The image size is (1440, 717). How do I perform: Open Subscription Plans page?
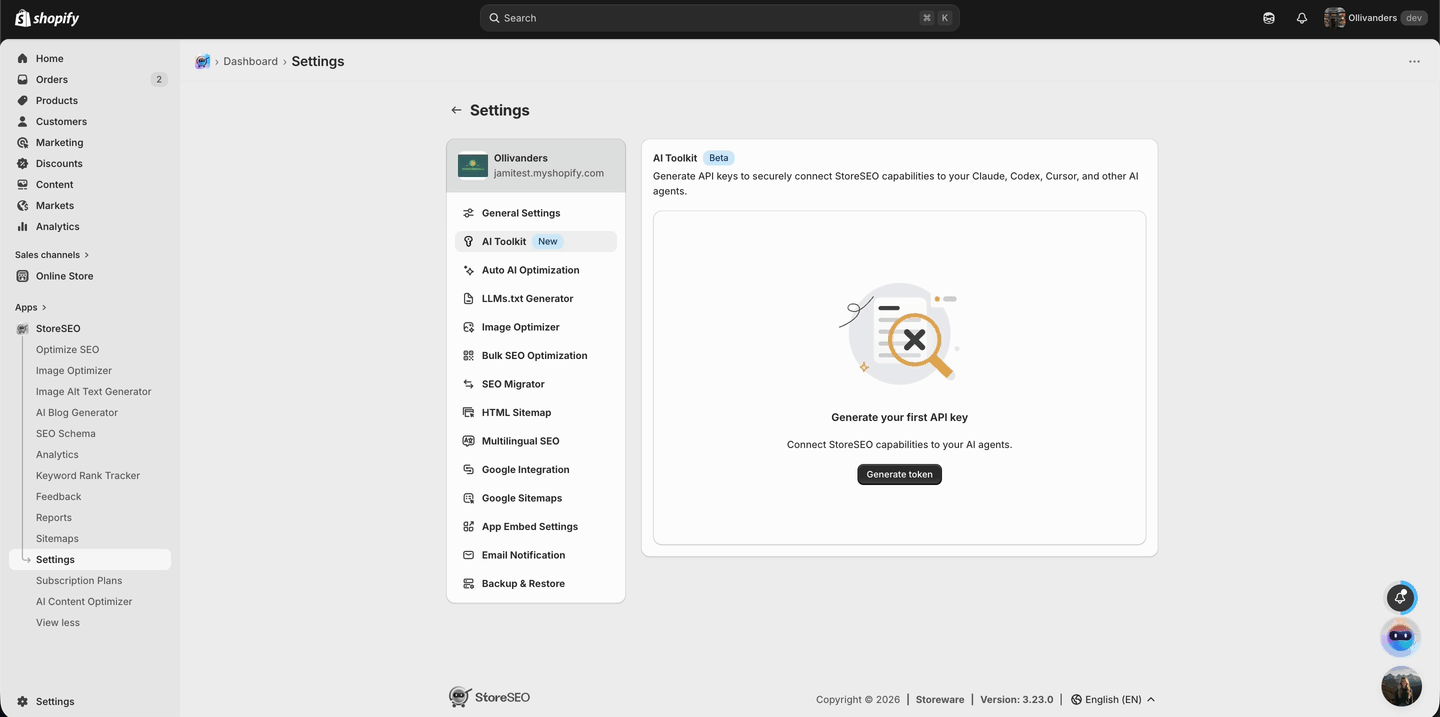pos(79,580)
